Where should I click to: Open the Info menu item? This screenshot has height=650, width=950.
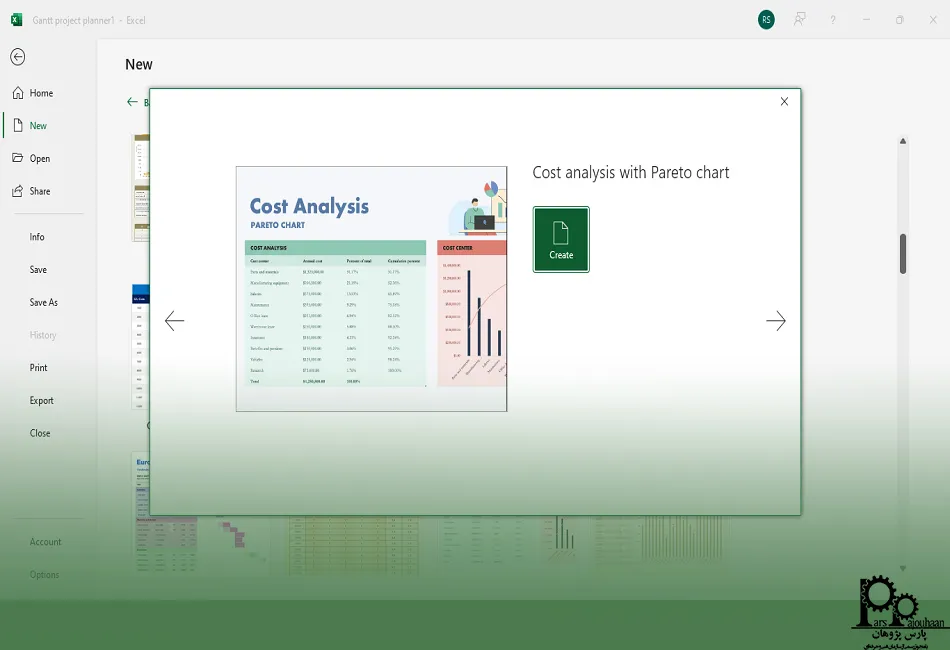(x=37, y=237)
